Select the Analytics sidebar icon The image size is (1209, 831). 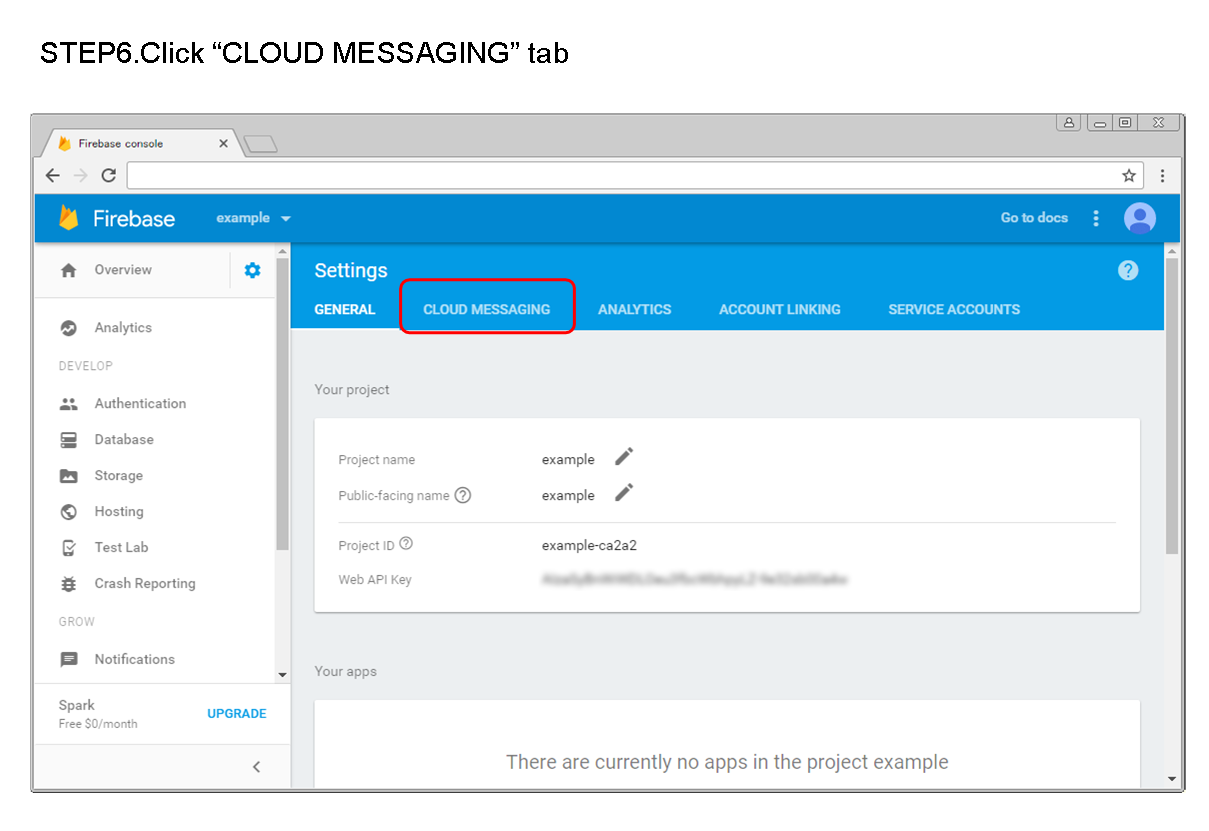pos(67,327)
